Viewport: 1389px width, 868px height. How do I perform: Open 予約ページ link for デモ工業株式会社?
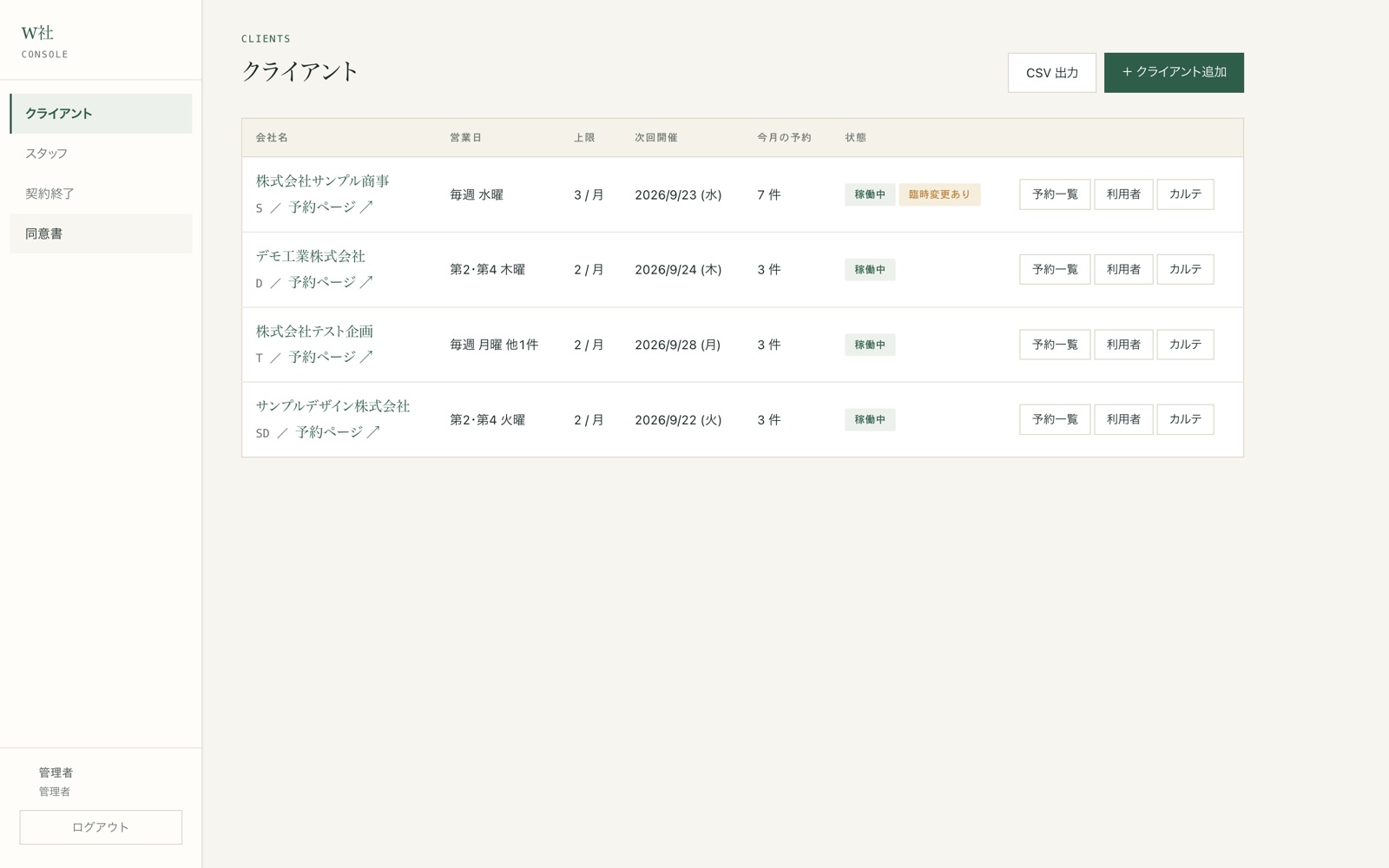[x=331, y=282]
